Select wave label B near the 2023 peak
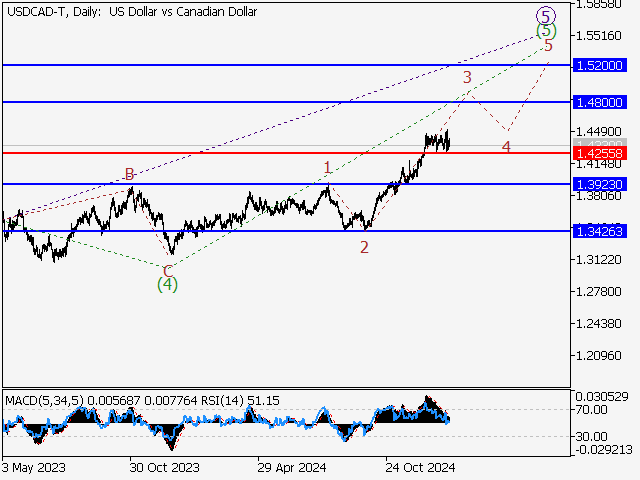Screen dimensions: 640x480 [129, 175]
